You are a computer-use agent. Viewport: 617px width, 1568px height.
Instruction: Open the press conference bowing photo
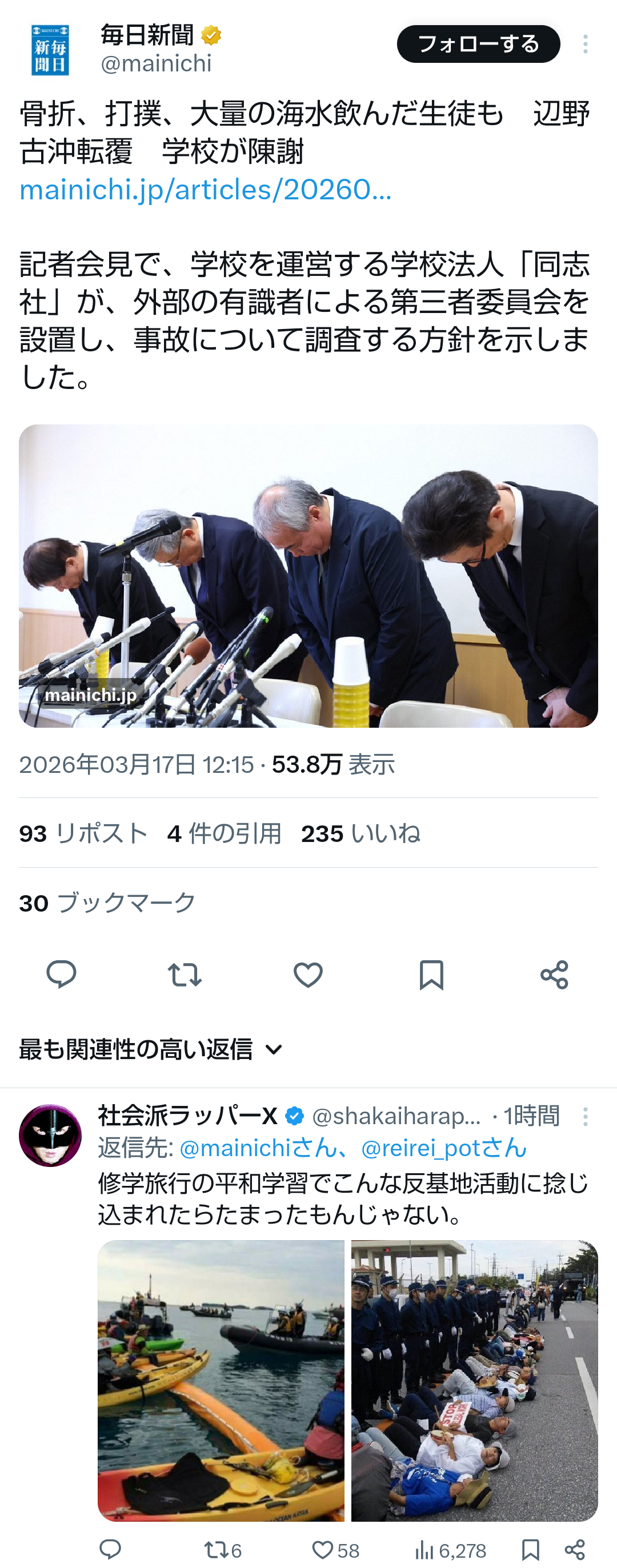pyautogui.click(x=308, y=576)
